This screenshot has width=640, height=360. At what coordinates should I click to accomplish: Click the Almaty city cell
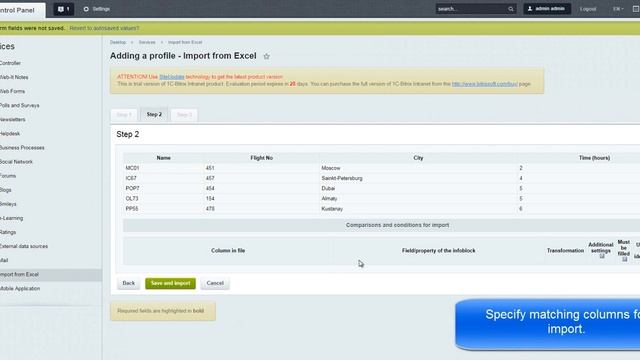[x=329, y=199]
